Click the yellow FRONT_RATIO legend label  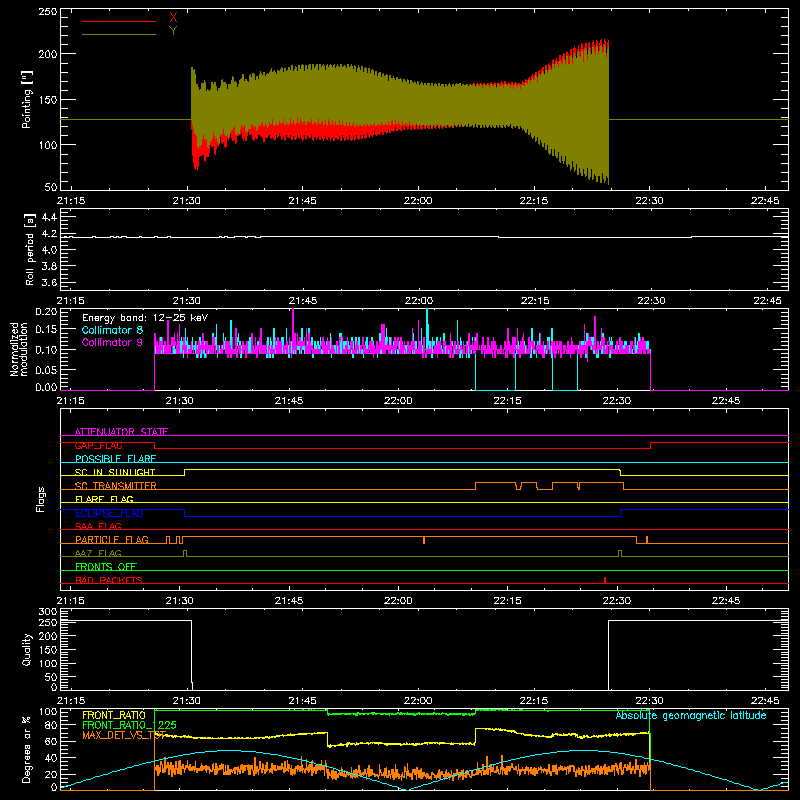tap(114, 715)
